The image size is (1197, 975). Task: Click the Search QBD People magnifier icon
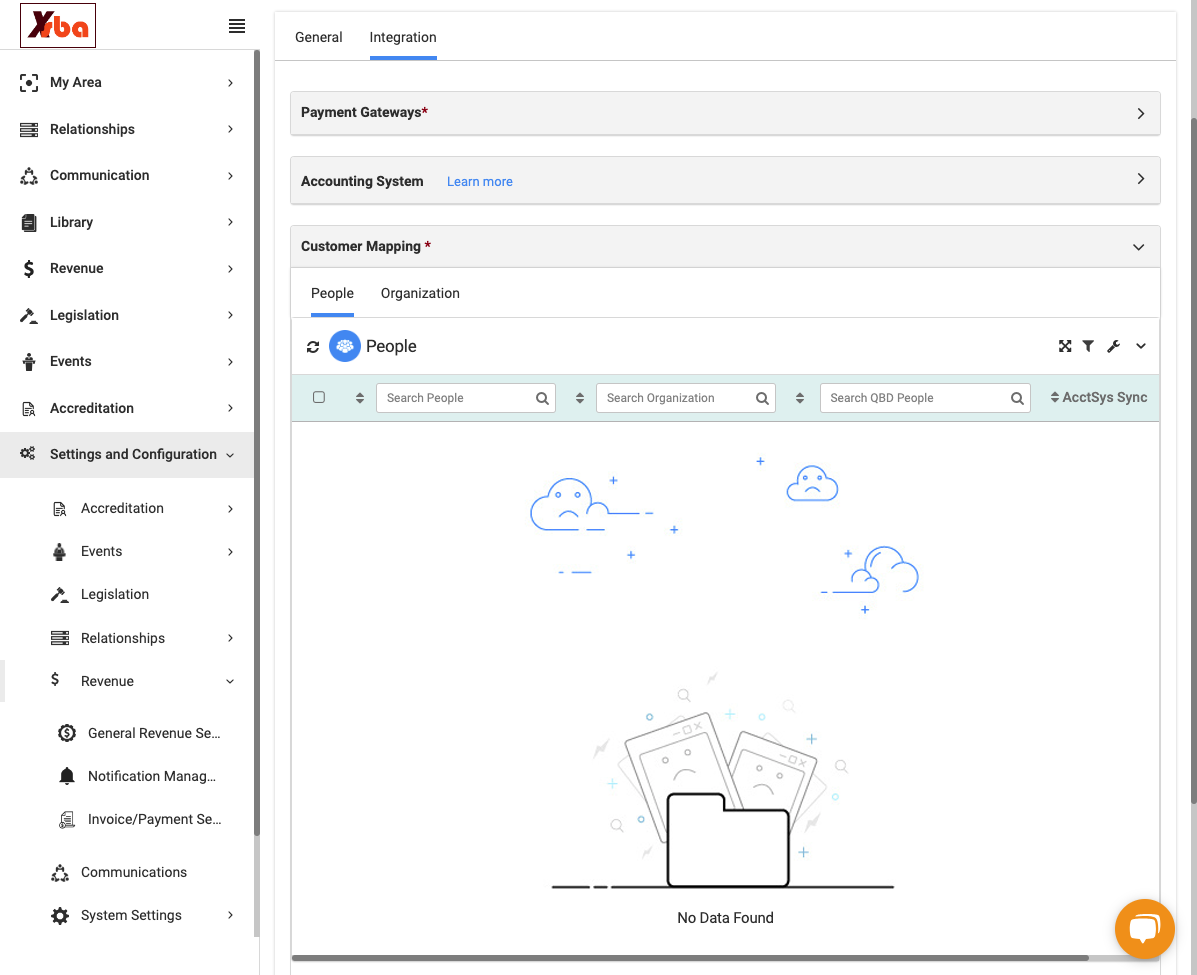point(1017,399)
